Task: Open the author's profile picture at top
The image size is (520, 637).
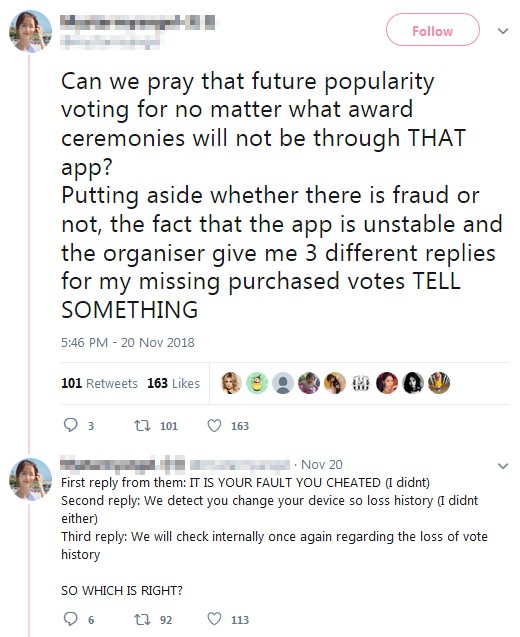Action: click(x=30, y=31)
